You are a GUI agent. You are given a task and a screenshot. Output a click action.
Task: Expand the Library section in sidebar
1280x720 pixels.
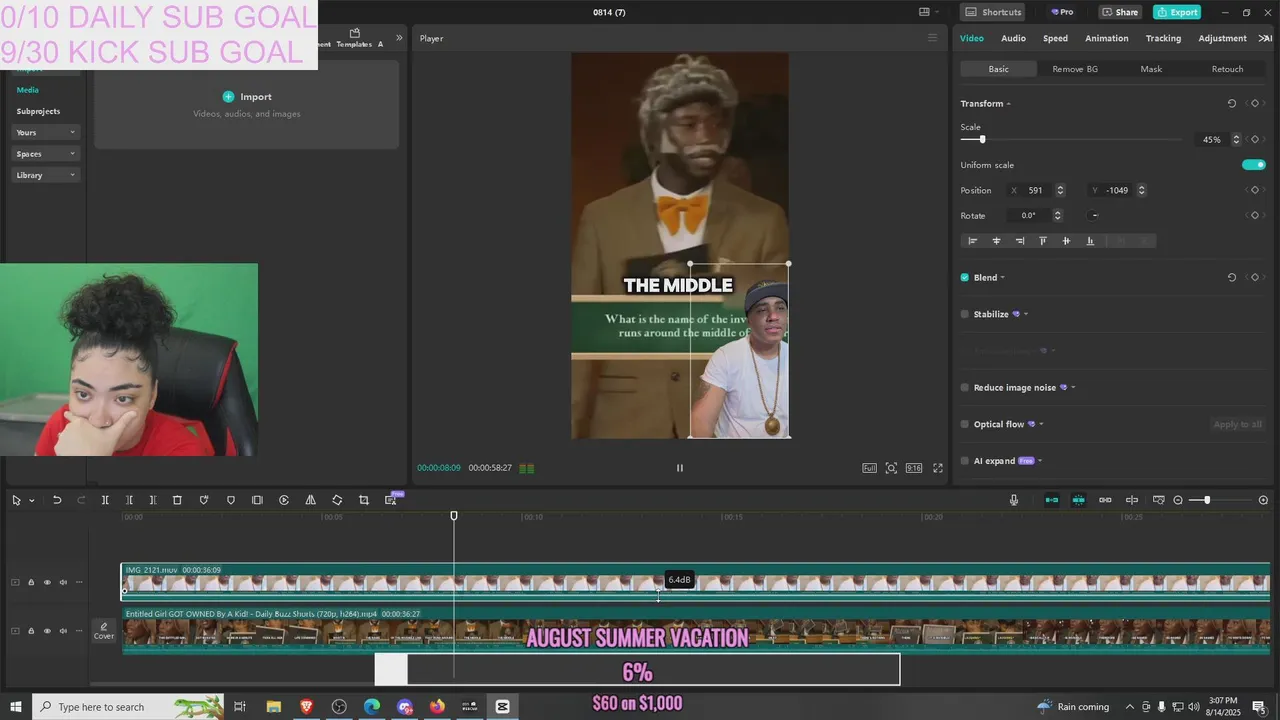[x=46, y=175]
